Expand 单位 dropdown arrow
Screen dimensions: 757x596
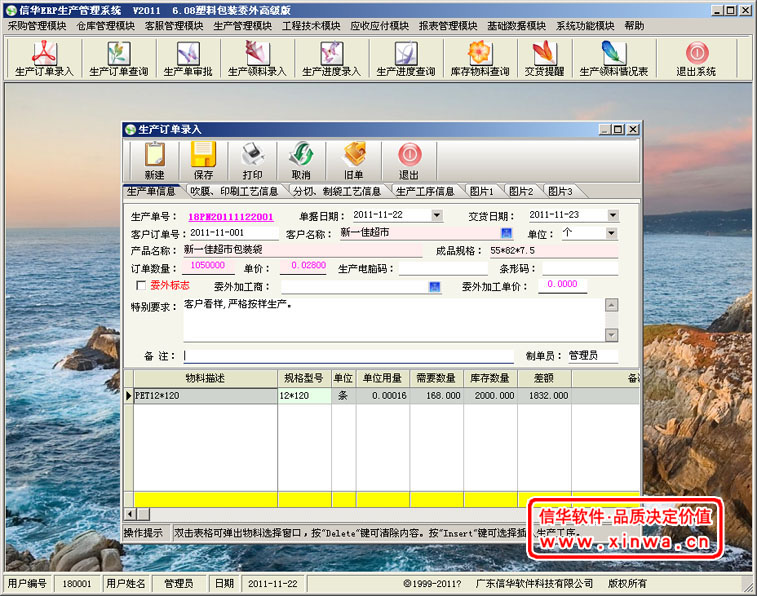tap(611, 234)
